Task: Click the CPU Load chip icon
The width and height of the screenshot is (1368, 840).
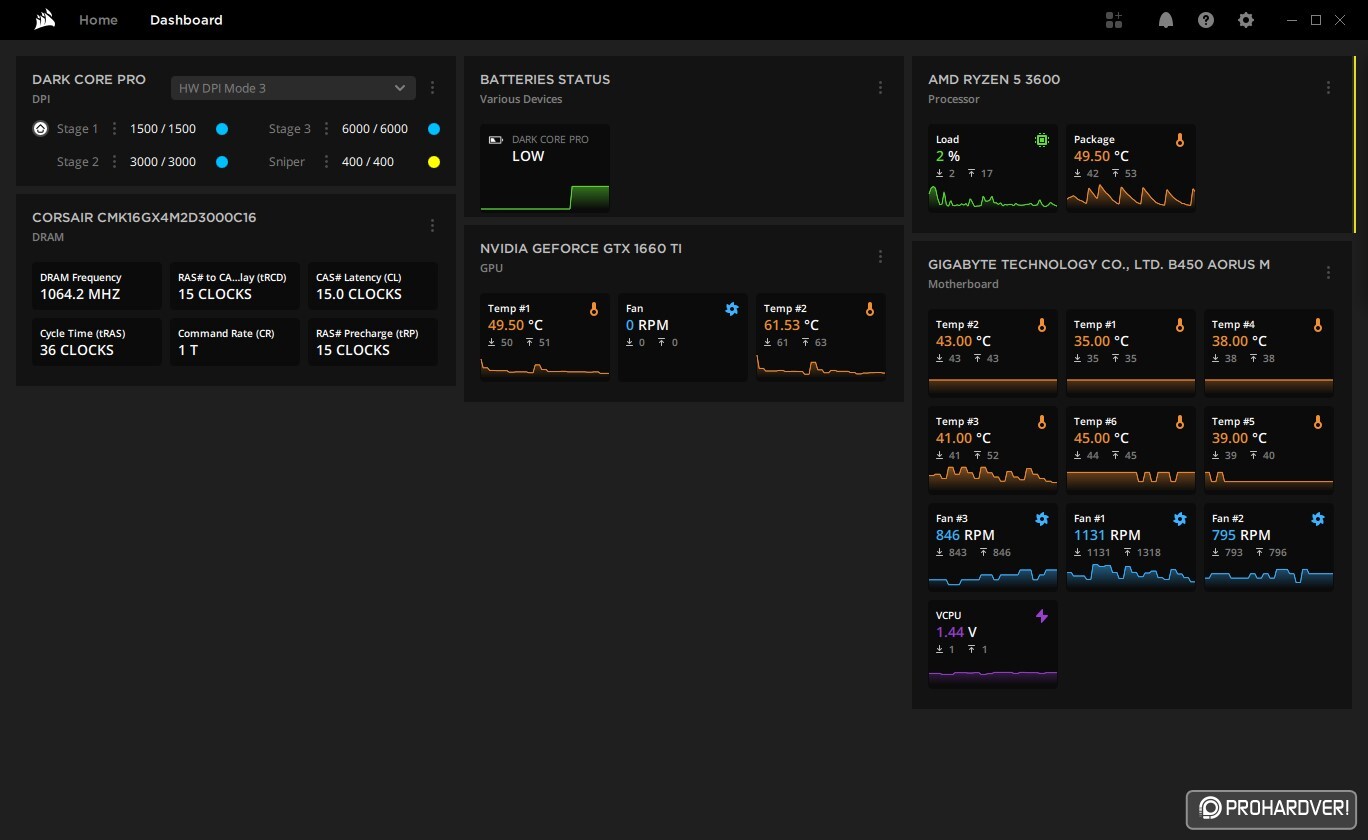Action: (x=1042, y=141)
